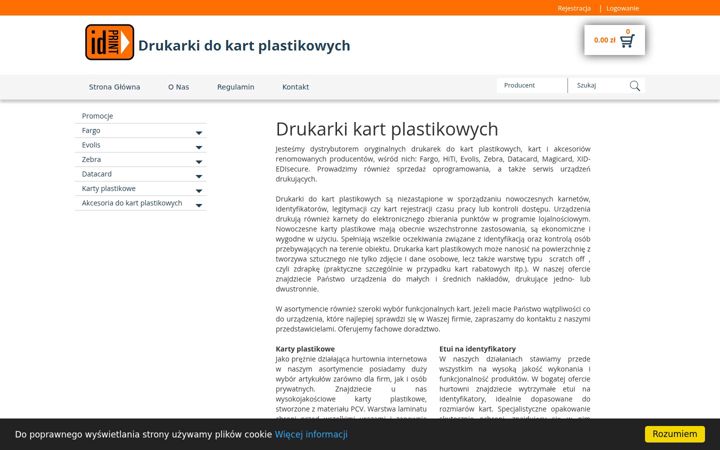The image size is (720, 450).
Task: Select Akcesoria do kart plastikowych link
Action: click(132, 203)
